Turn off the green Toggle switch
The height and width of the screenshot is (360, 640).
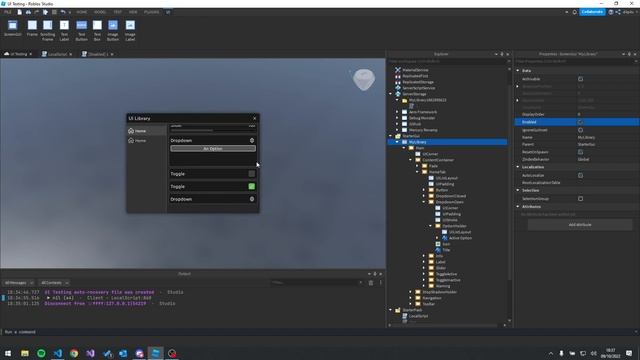pos(252,187)
